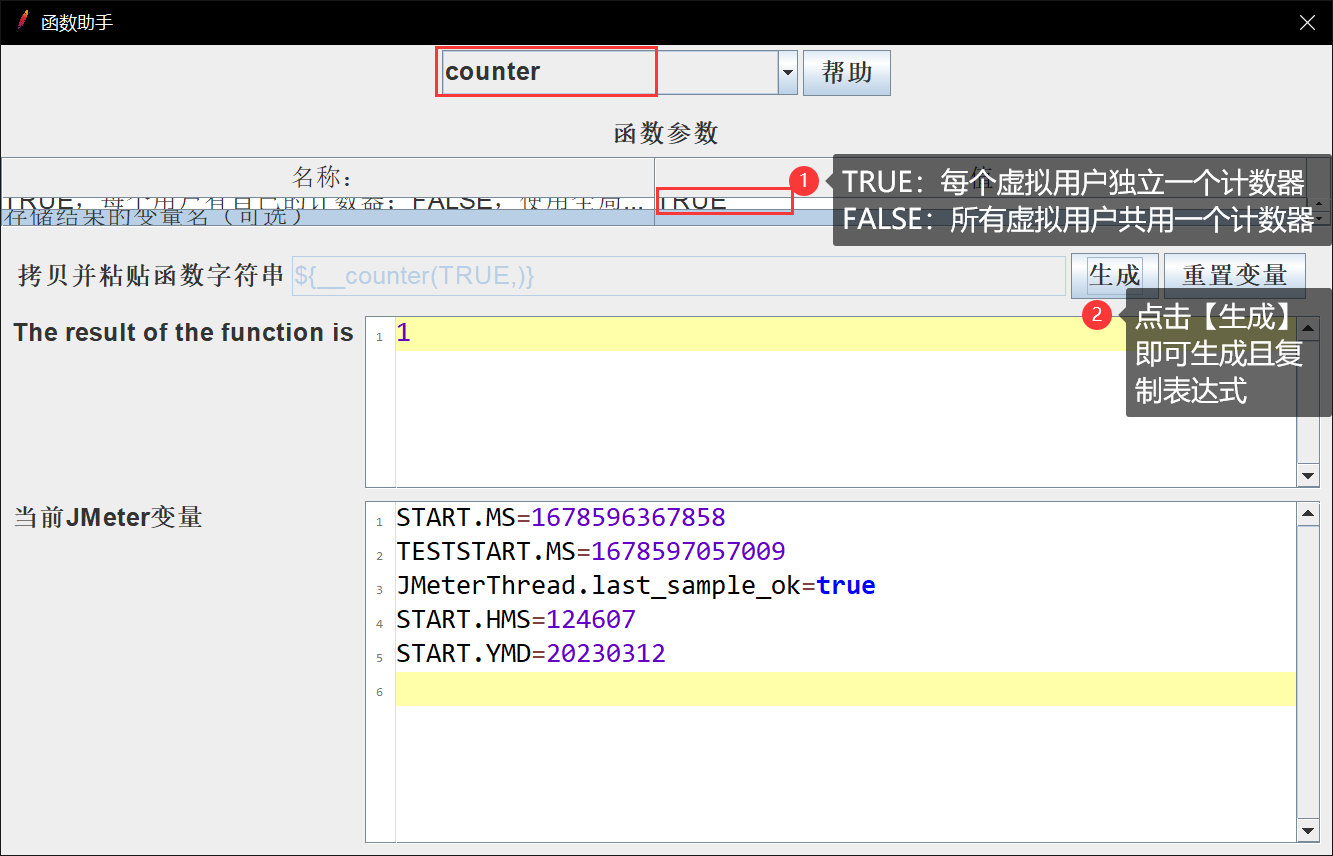Viewport: 1333px width, 856px height.
Task: Click the JMeter feather icon in title bar
Action: pyautogui.click(x=22, y=21)
